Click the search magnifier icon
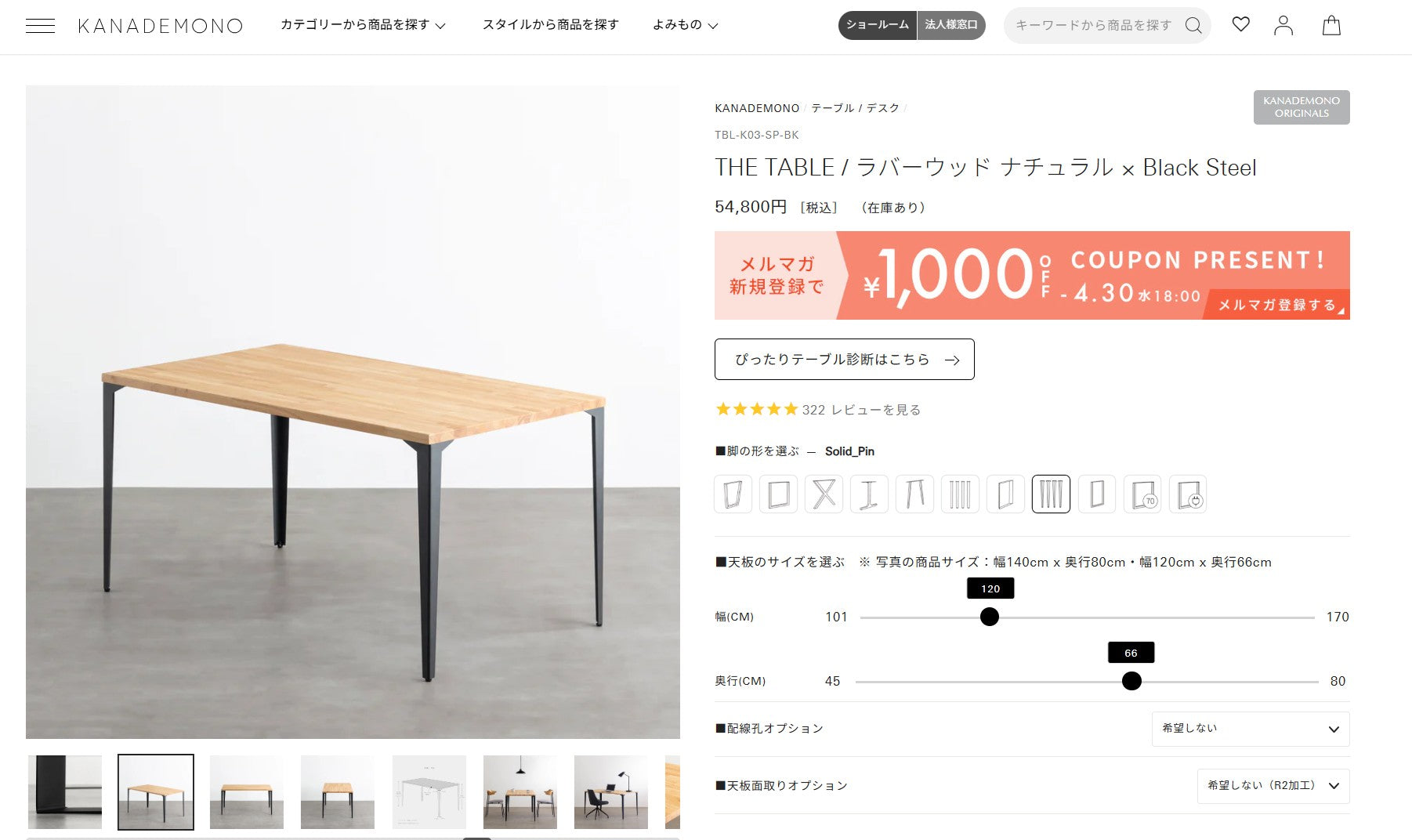This screenshot has height=840, width=1412. pyautogui.click(x=1193, y=26)
